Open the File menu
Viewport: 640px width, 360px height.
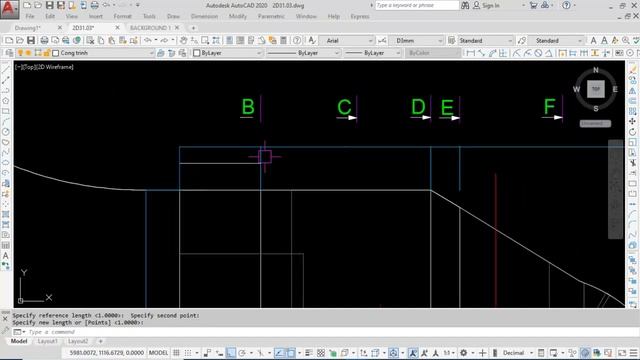point(30,16)
